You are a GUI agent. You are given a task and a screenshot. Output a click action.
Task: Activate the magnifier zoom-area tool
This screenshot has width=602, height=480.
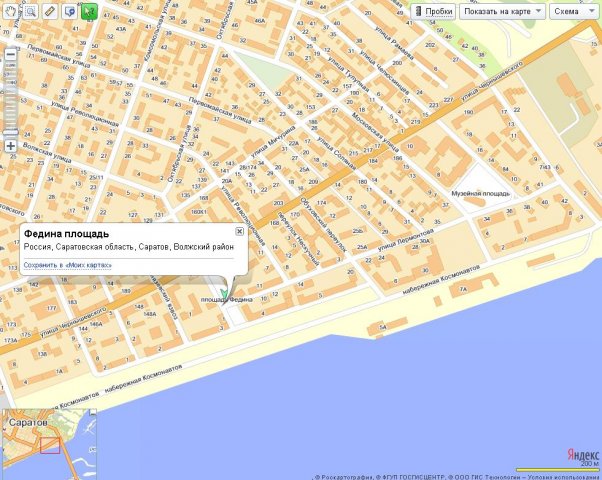(x=30, y=11)
